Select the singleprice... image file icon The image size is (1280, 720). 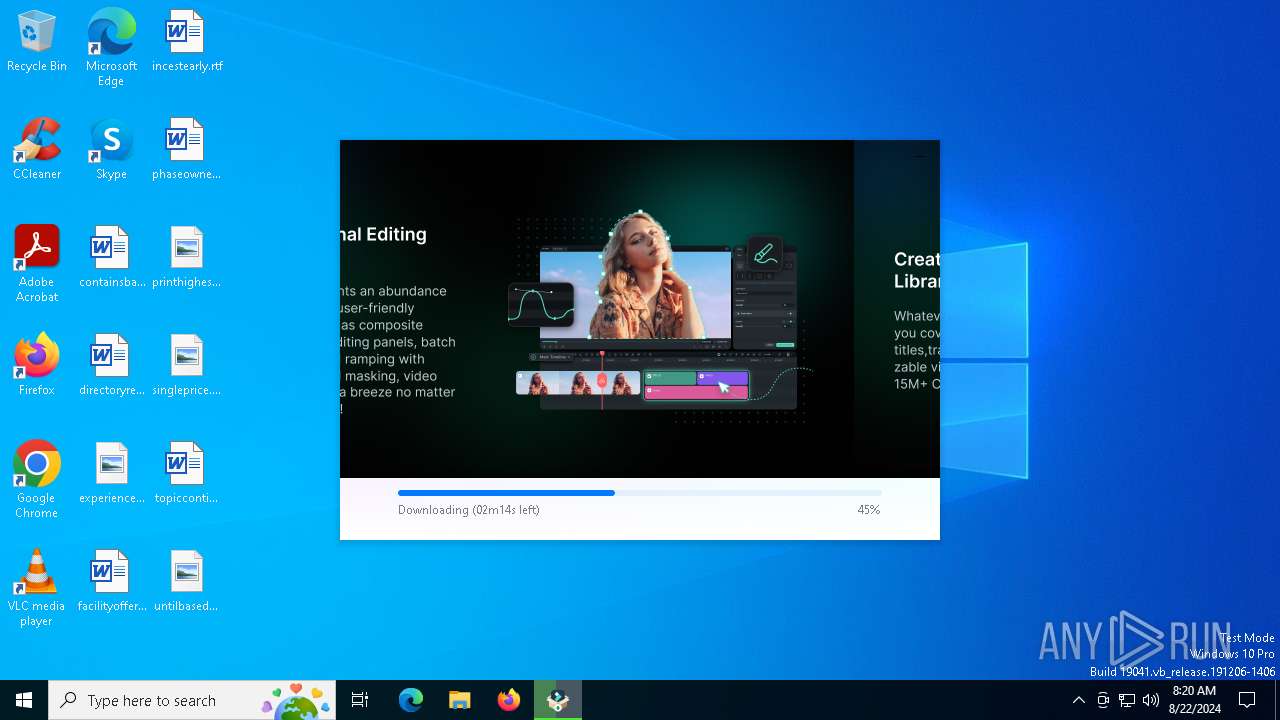click(x=186, y=366)
